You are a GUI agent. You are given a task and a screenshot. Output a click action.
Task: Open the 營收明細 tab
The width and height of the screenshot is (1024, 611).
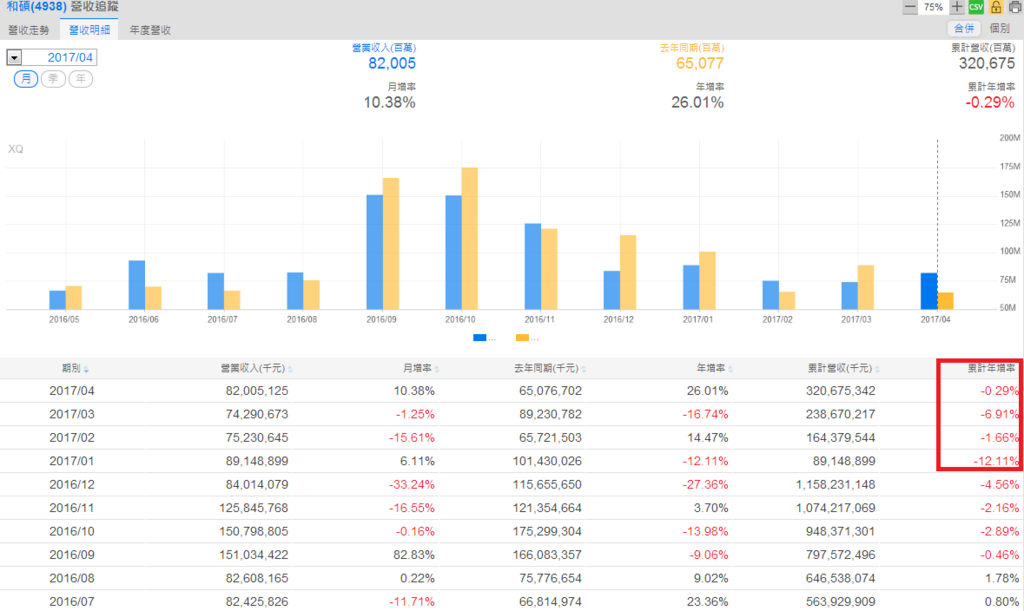coord(89,30)
